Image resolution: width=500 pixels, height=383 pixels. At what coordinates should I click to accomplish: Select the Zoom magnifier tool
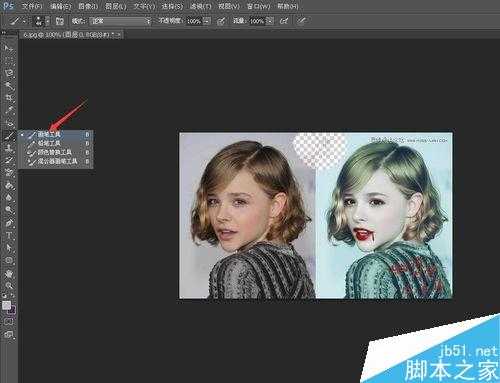tap(9, 286)
